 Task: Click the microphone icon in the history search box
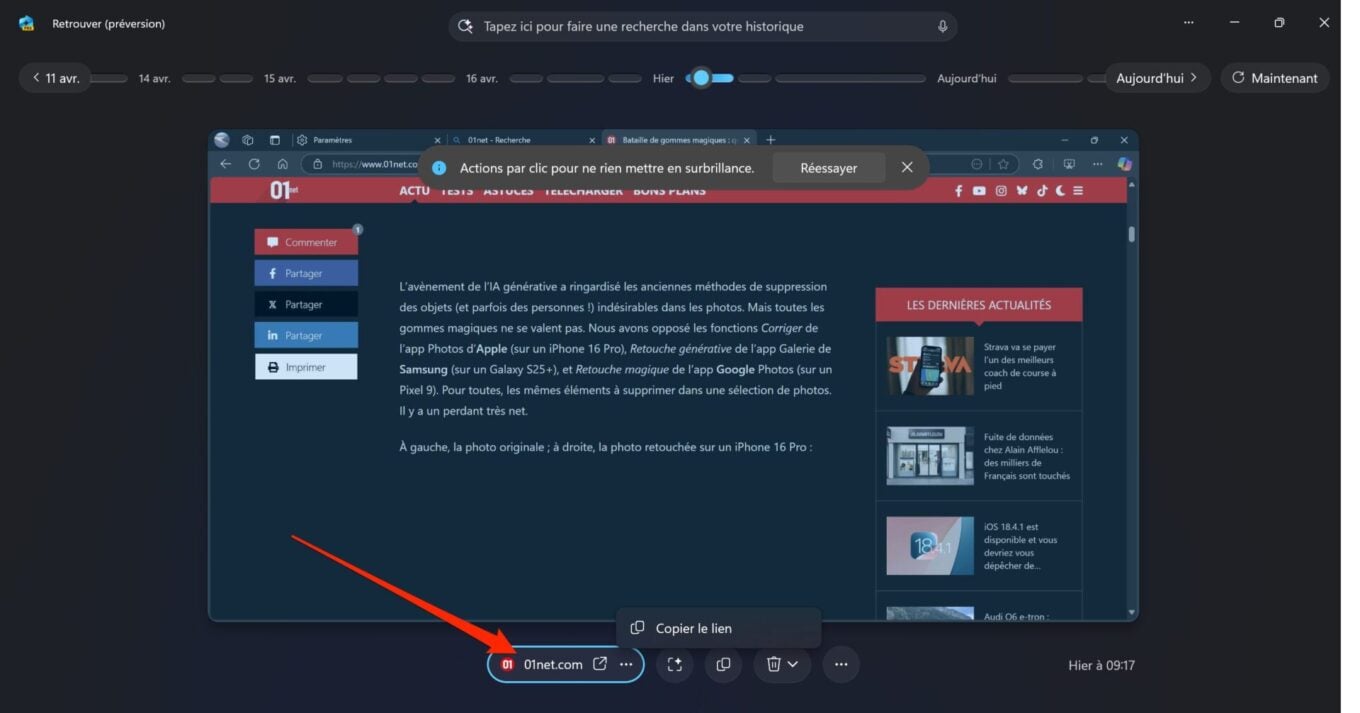point(942,27)
